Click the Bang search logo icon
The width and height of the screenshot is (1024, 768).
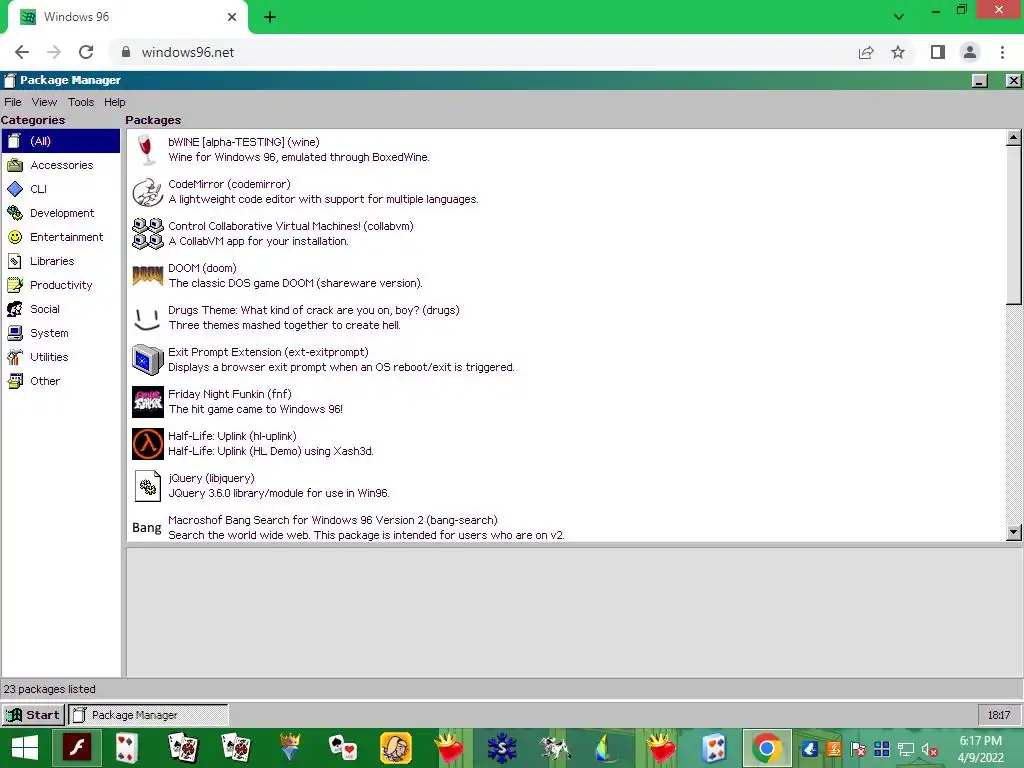[x=147, y=528]
